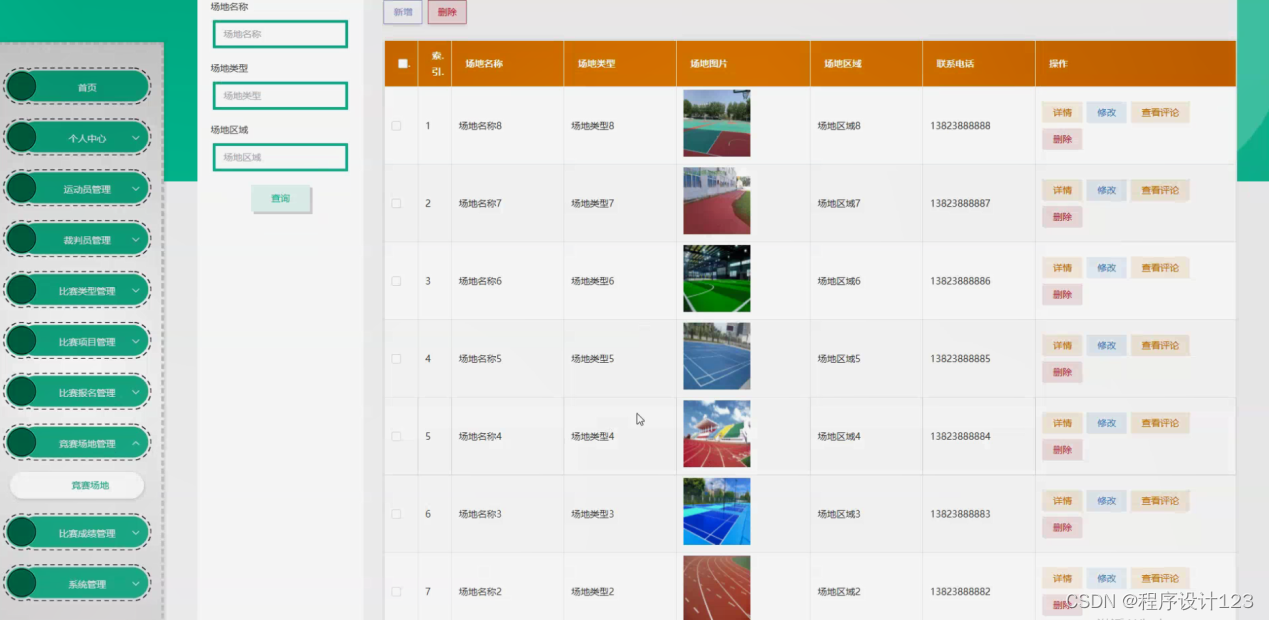Focus the 场地区域 search field
1269x620 pixels.
(280, 157)
